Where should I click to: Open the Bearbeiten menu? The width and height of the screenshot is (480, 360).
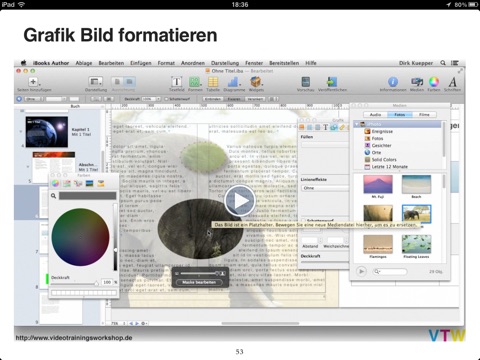click(111, 63)
